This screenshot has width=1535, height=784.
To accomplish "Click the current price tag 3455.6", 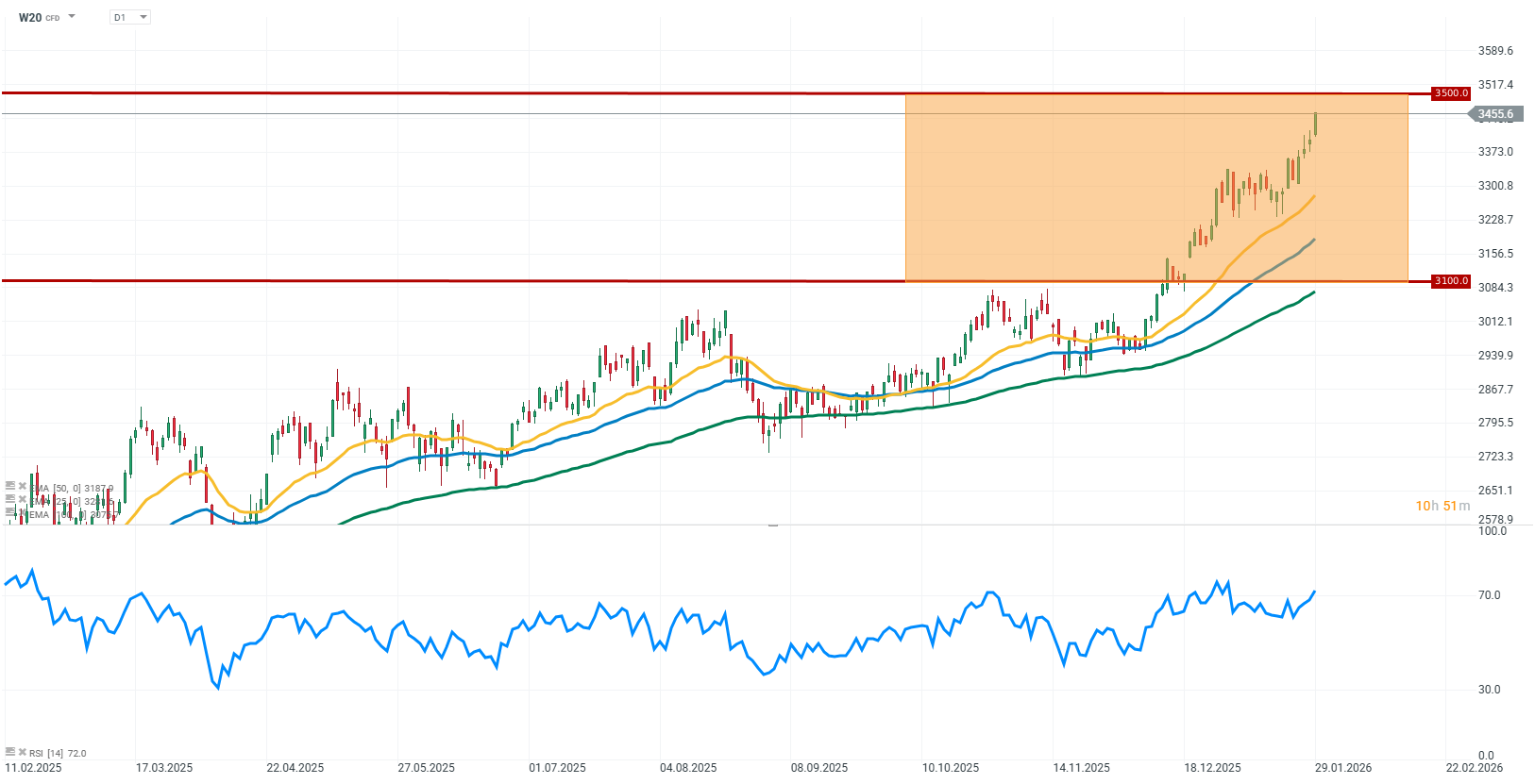I will 1495,114.
